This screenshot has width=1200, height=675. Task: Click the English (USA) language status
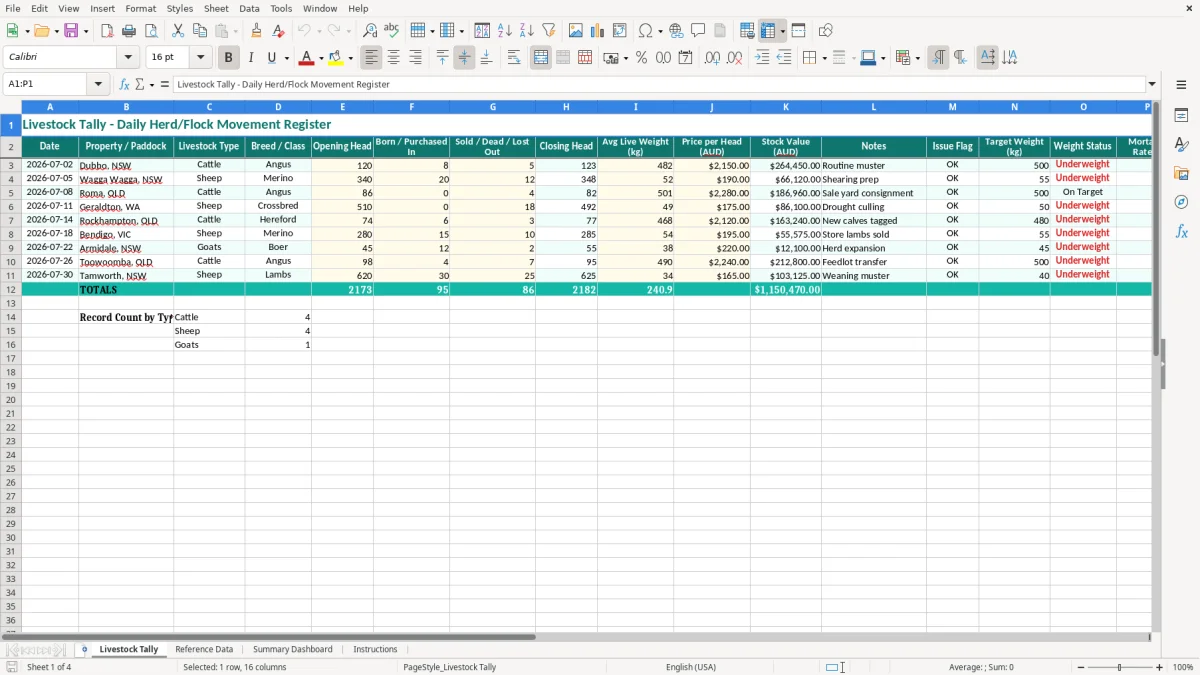coord(691,667)
